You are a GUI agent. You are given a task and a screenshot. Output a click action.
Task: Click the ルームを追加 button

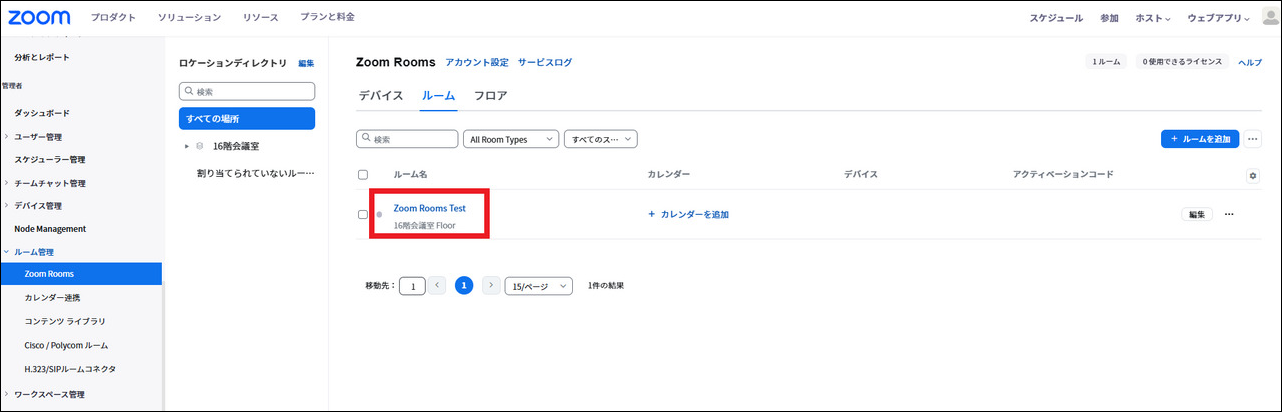[x=1200, y=139]
